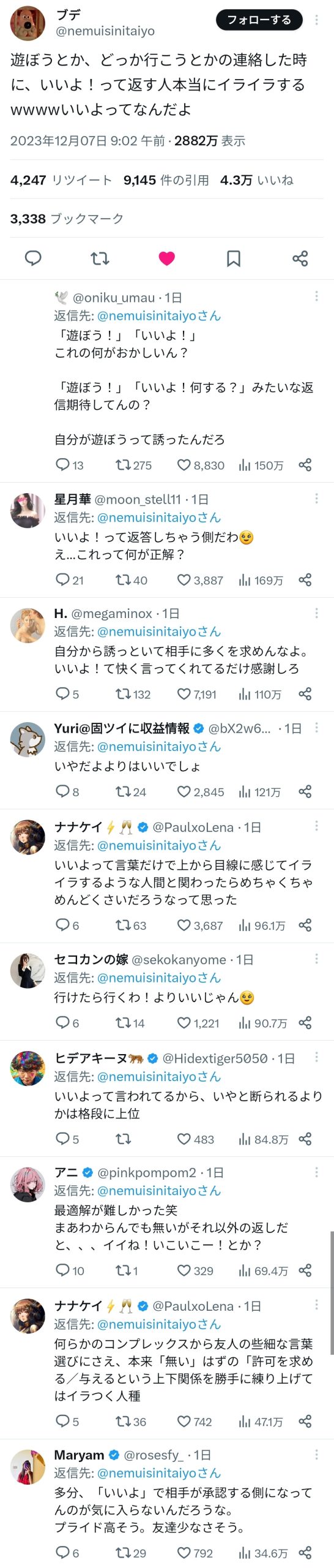Reply to ヒデアキーヌ's comment
This screenshot has width=334, height=1568.
point(62,1139)
